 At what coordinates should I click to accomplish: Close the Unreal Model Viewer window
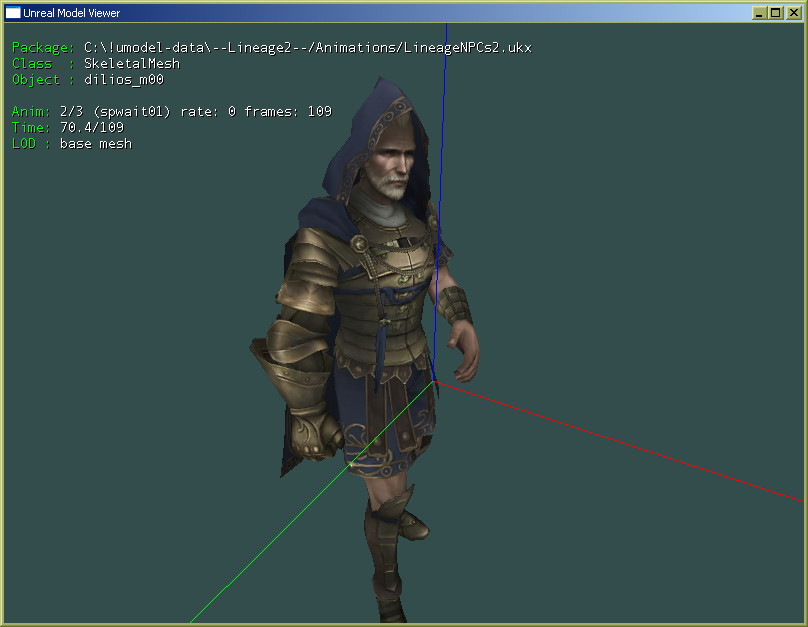click(x=794, y=13)
